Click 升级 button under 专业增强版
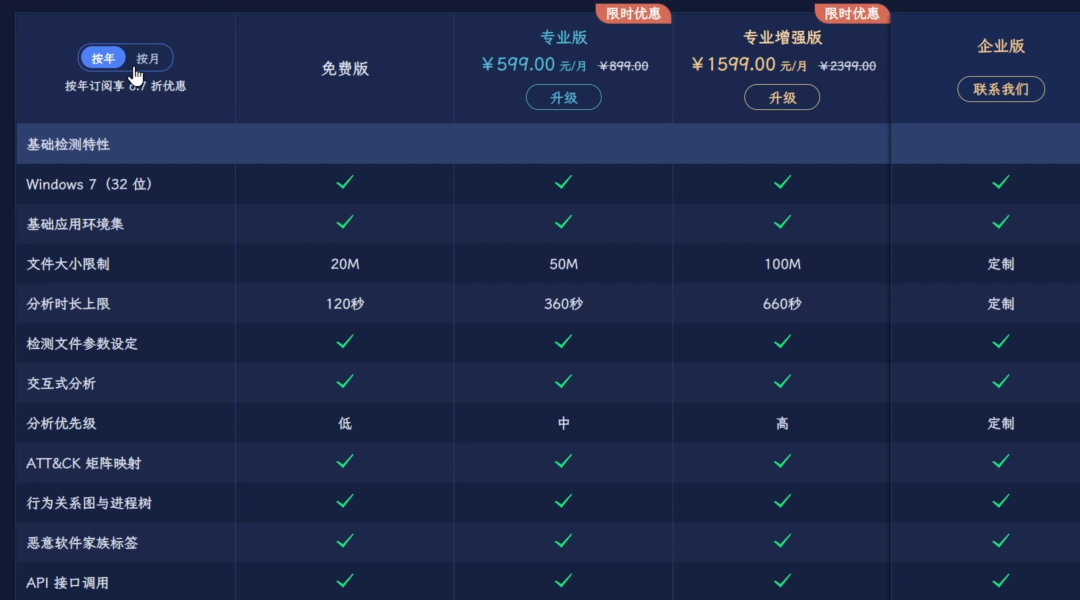Image resolution: width=1080 pixels, height=600 pixels. (782, 97)
